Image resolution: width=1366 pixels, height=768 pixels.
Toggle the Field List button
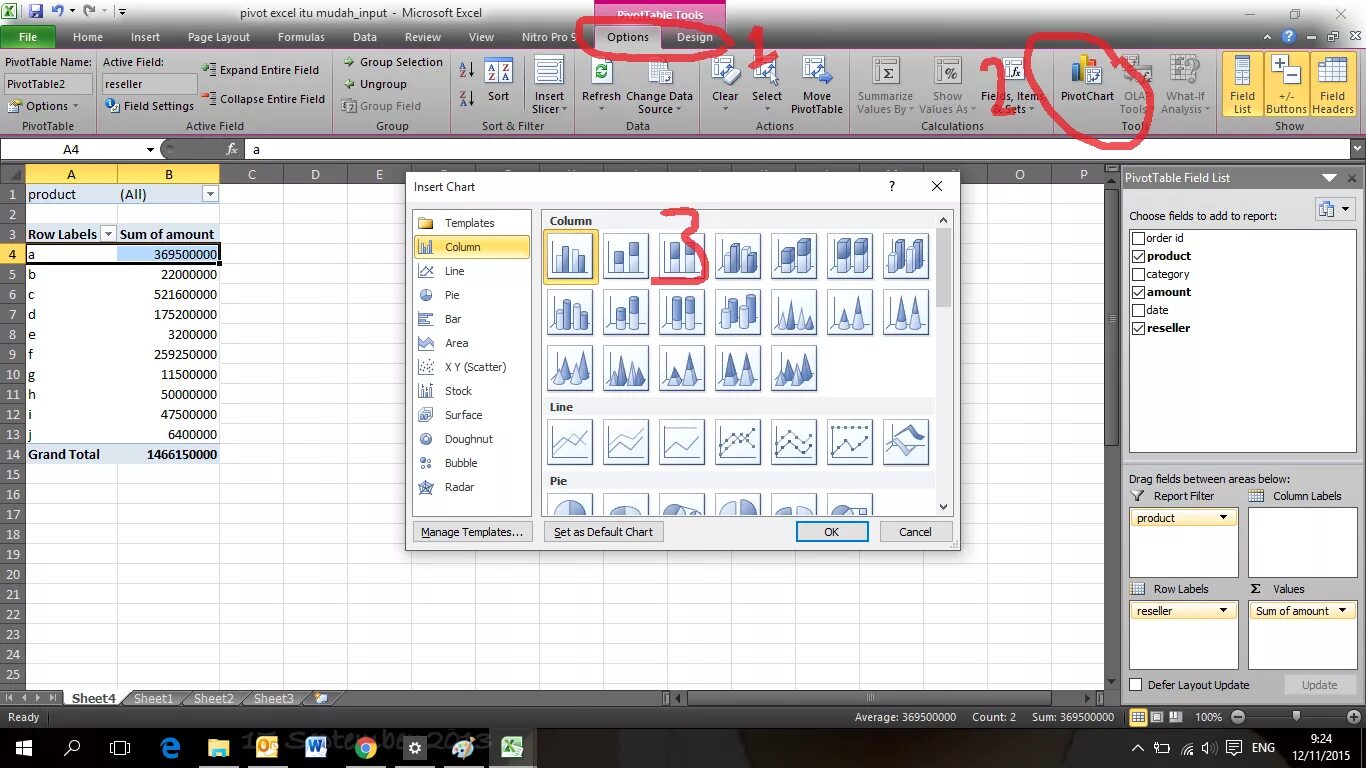pos(1243,85)
